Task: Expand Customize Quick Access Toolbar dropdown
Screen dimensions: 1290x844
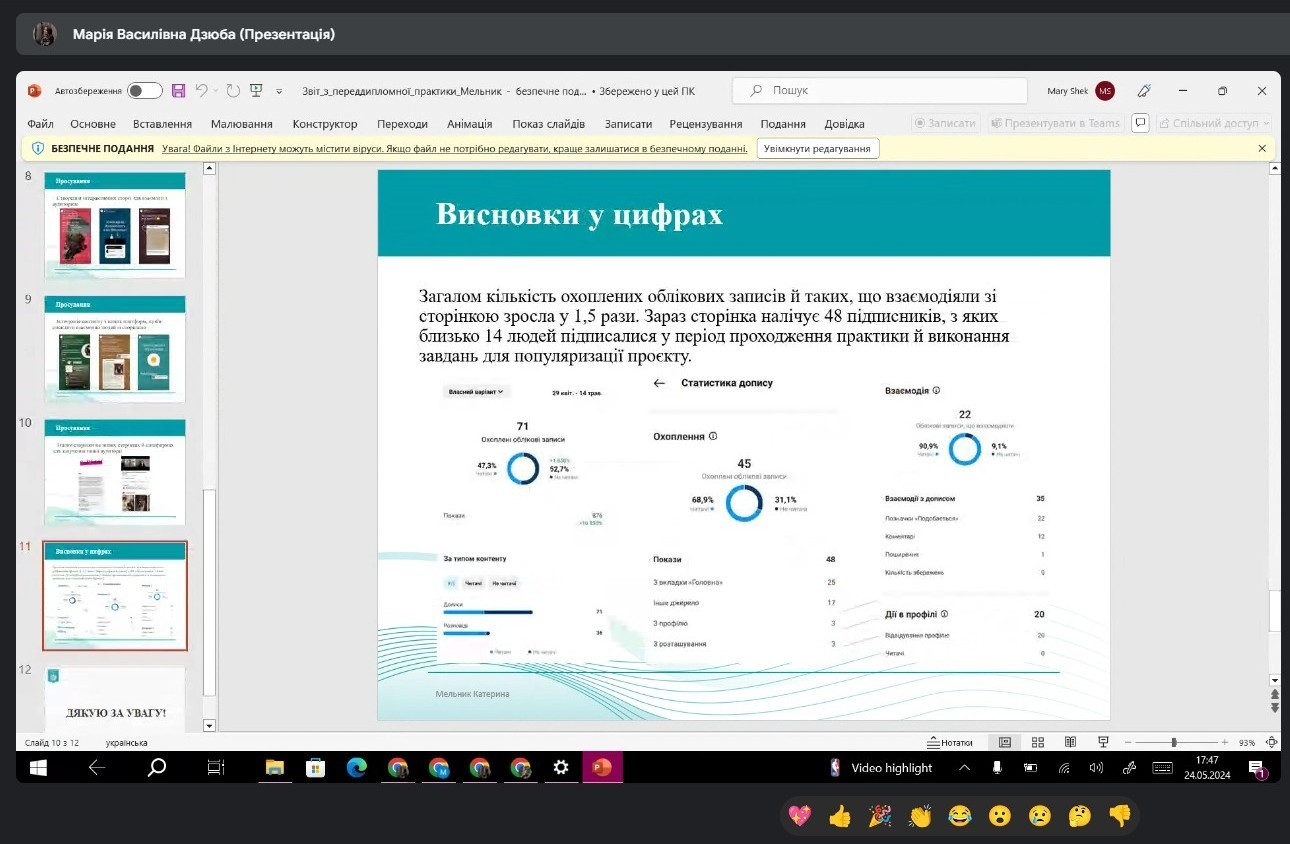Action: 279,91
